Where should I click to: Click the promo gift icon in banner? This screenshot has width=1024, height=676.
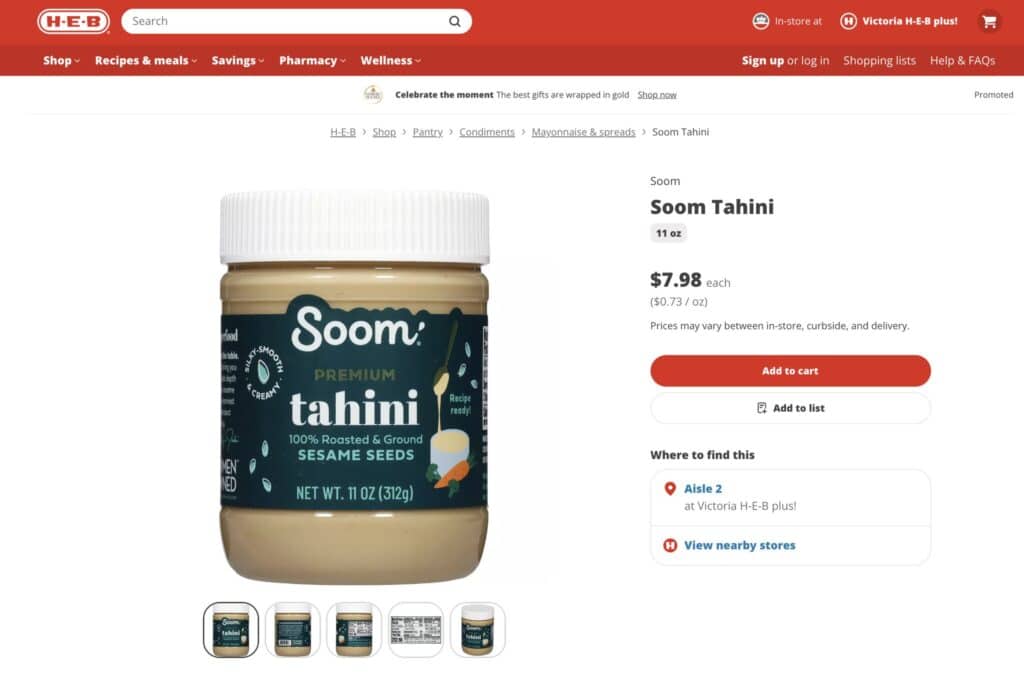click(x=373, y=94)
